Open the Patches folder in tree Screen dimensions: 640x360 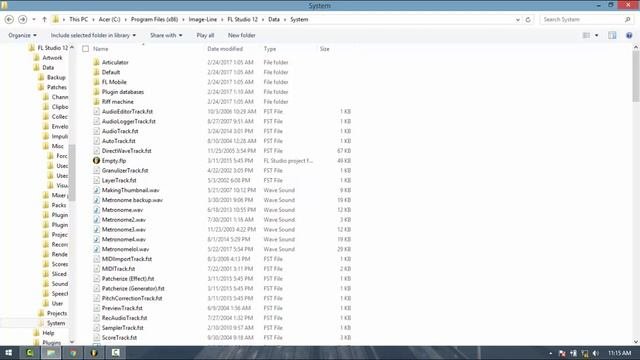tap(56, 87)
